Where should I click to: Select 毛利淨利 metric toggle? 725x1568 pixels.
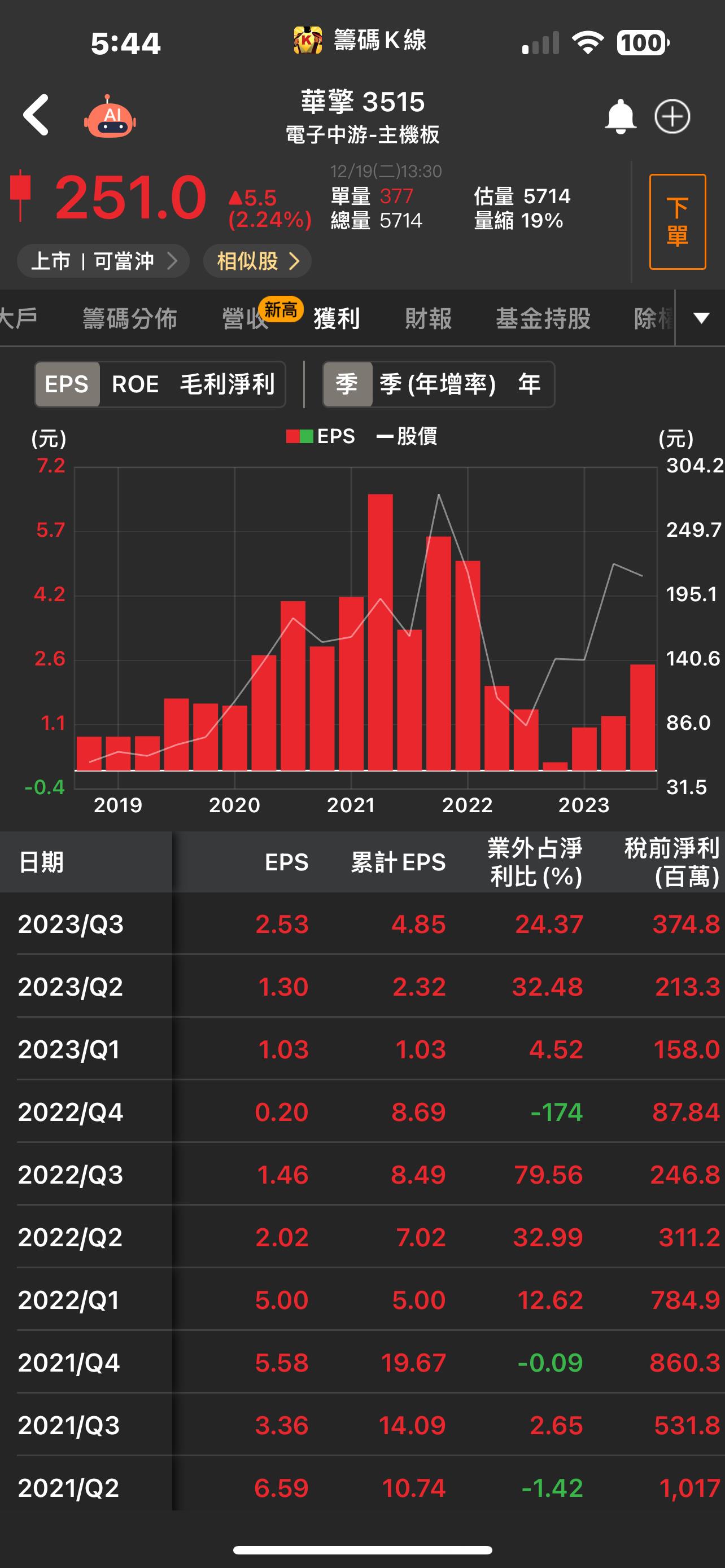click(227, 384)
